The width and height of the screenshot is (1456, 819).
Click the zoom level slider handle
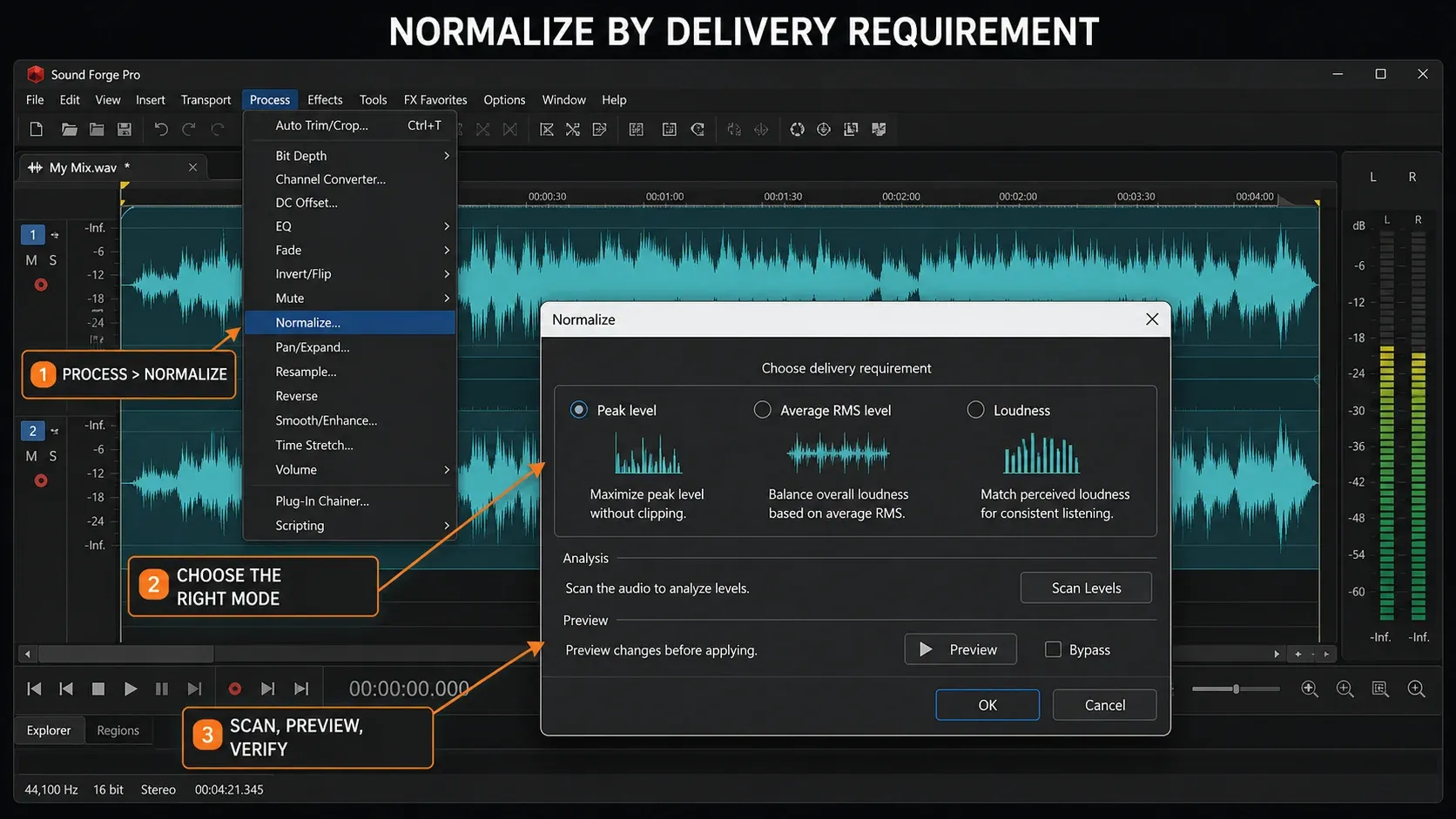pyautogui.click(x=1236, y=688)
